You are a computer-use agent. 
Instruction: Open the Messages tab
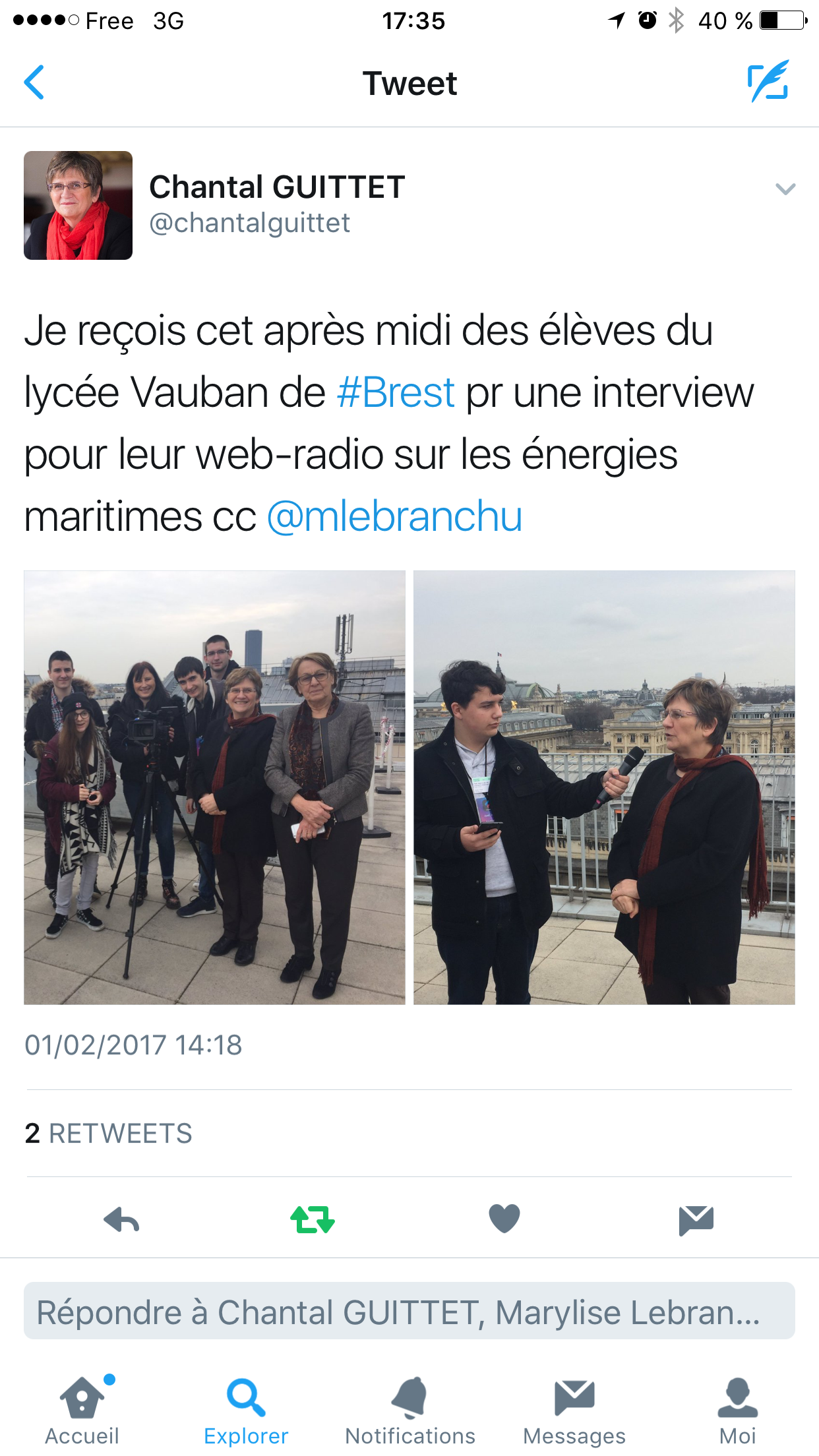tap(574, 1411)
